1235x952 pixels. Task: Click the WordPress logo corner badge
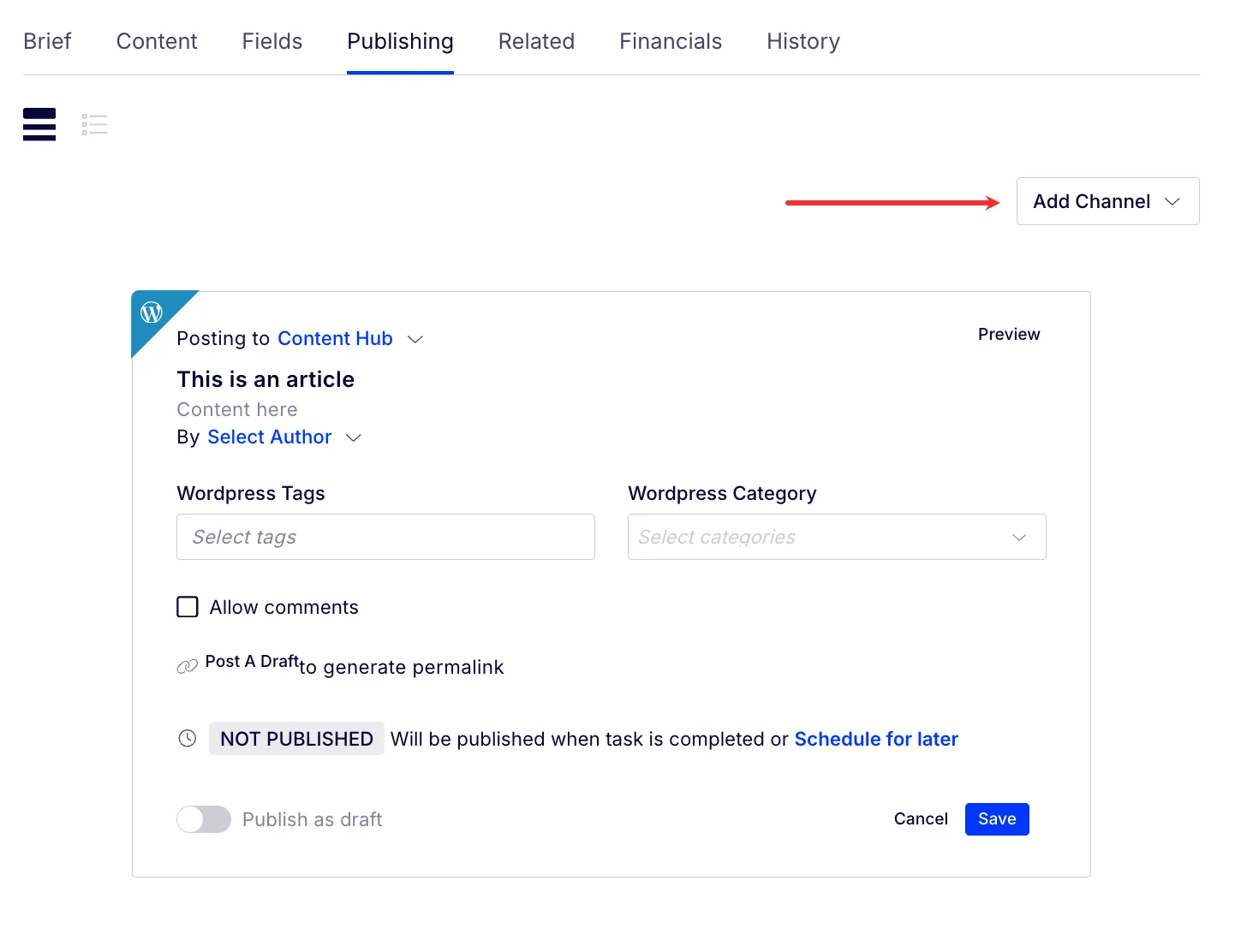[x=152, y=312]
